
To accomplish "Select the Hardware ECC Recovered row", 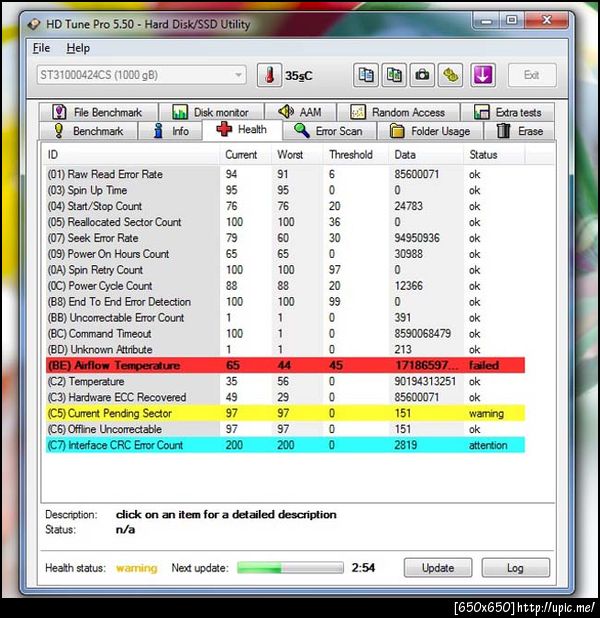I will (285, 397).
